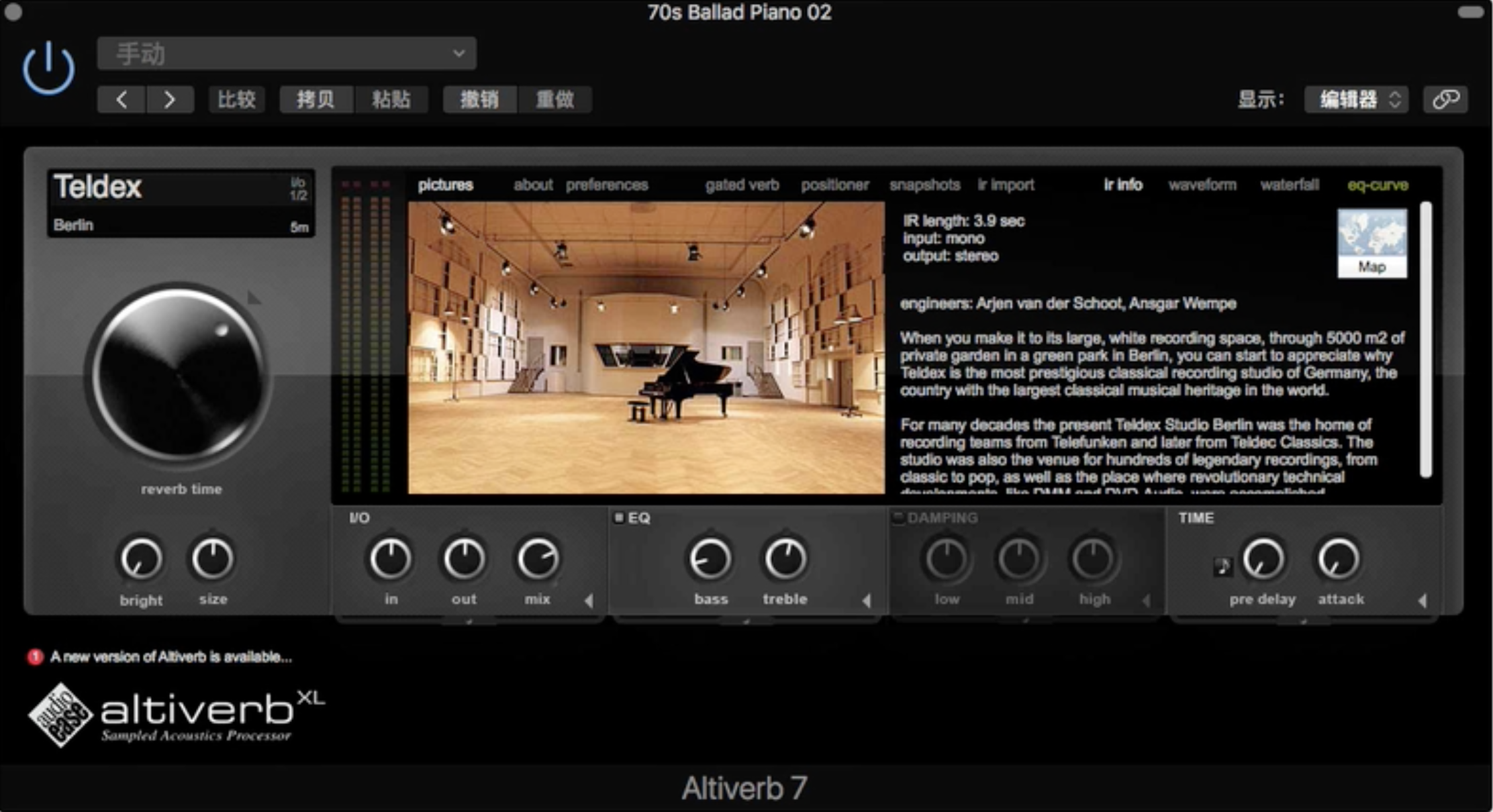Switch to the pictures tab
1493x812 pixels.
(x=445, y=185)
